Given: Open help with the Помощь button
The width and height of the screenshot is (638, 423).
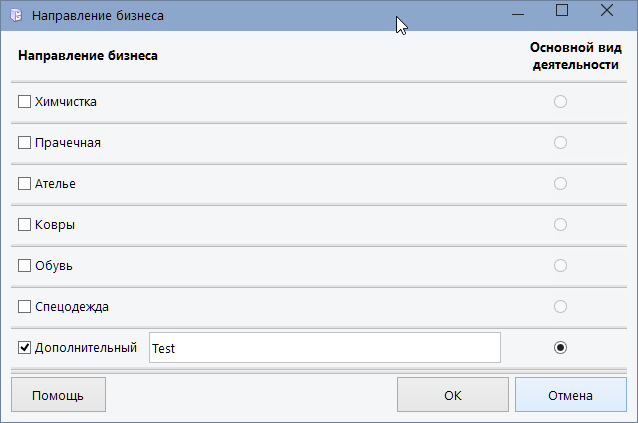Looking at the screenshot, I should click(x=58, y=395).
